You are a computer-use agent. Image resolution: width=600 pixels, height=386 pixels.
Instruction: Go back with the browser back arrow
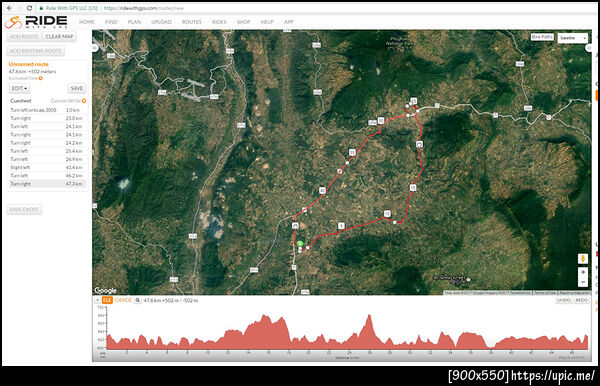[9, 8]
